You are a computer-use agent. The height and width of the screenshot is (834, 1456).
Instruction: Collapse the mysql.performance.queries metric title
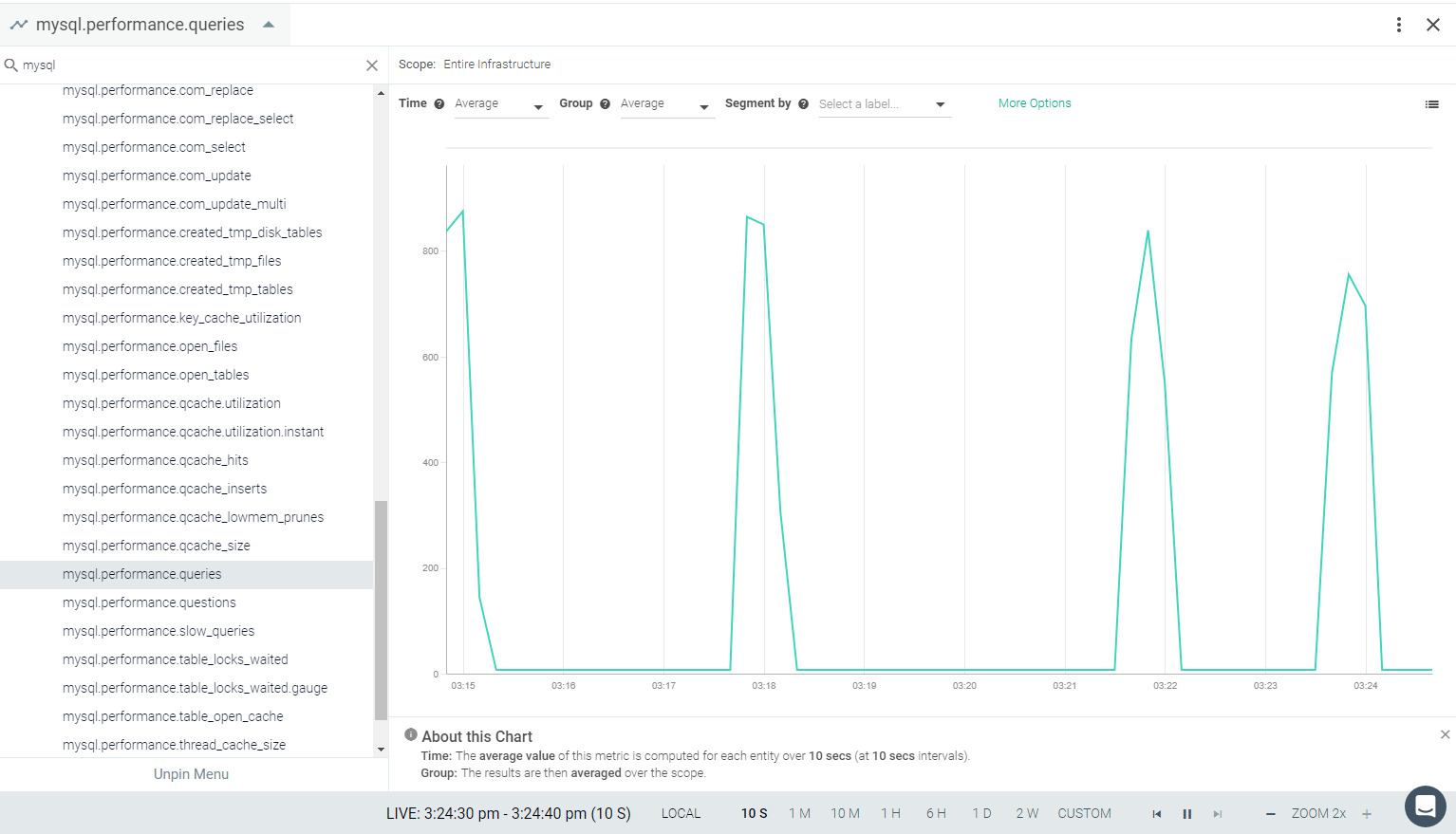(x=269, y=25)
